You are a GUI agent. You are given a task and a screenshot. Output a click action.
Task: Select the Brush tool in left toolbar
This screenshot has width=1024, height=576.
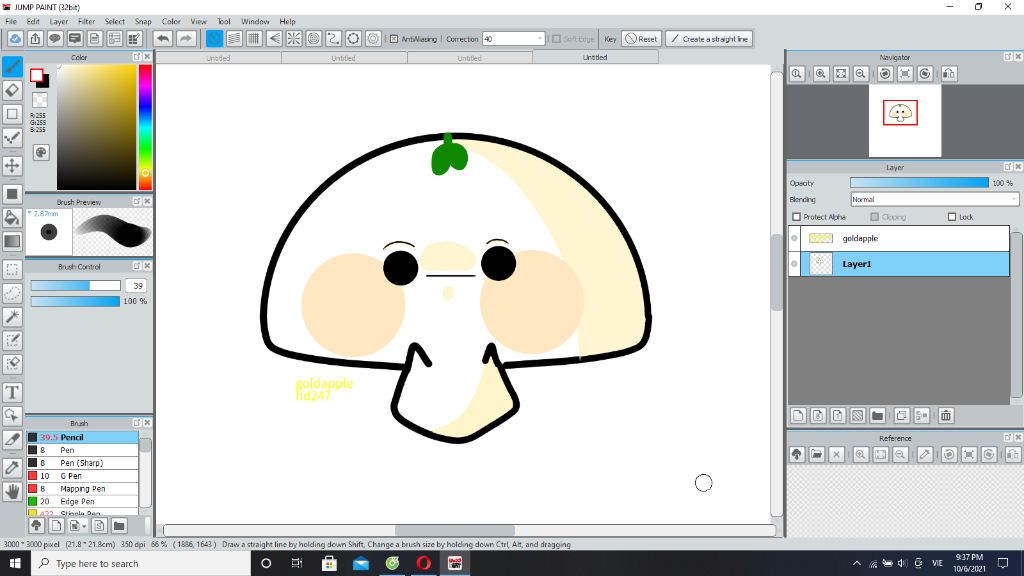tap(12, 67)
